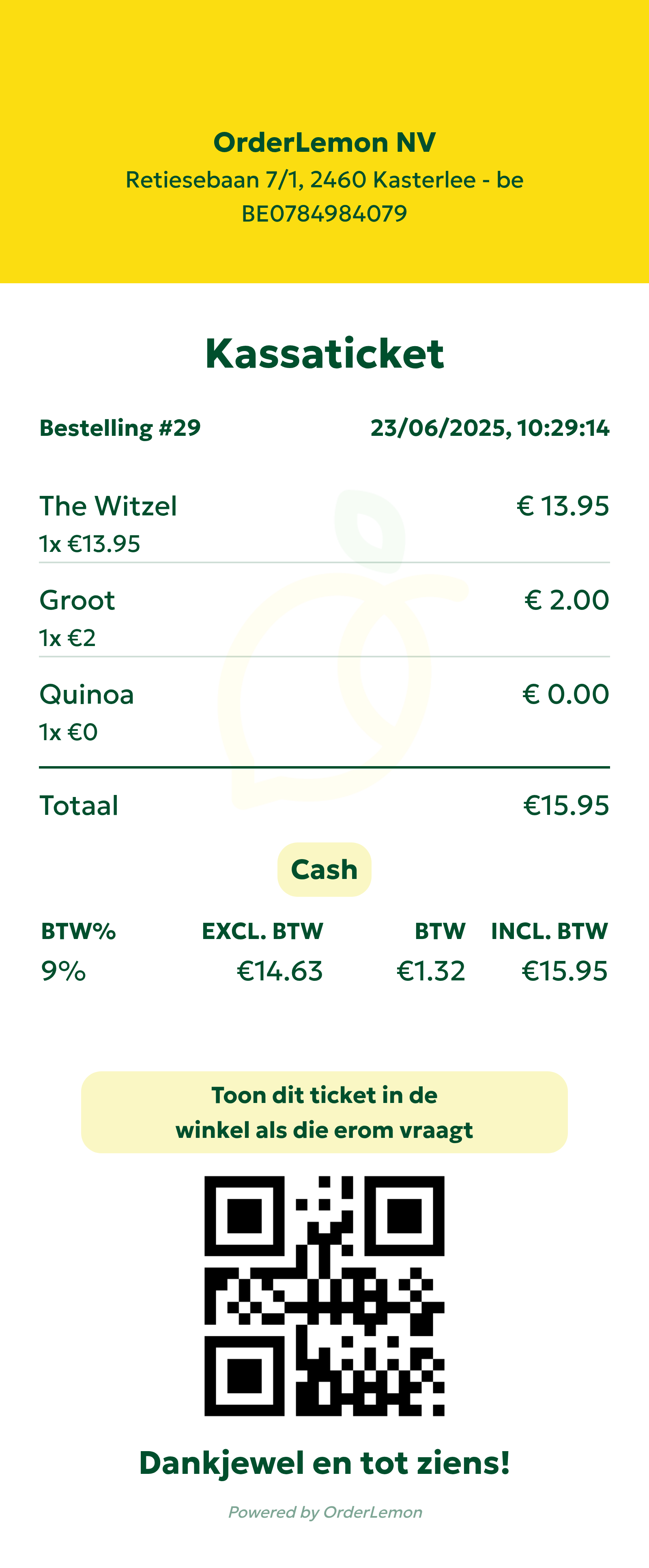Viewport: 649px width, 1568px height.
Task: Click the QR code image
Action: point(324,1296)
